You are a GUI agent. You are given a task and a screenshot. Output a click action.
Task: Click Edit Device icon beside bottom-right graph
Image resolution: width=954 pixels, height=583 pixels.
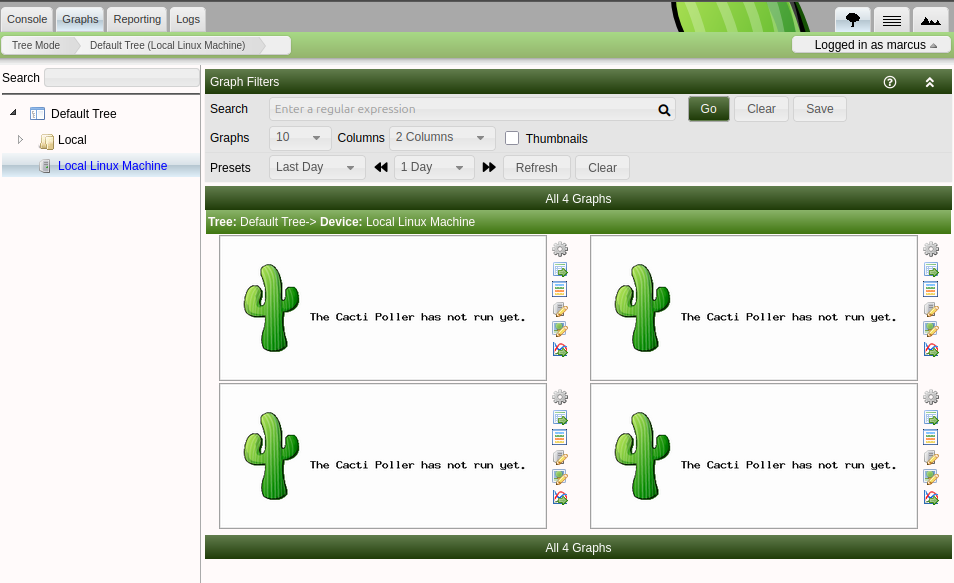[x=931, y=457]
